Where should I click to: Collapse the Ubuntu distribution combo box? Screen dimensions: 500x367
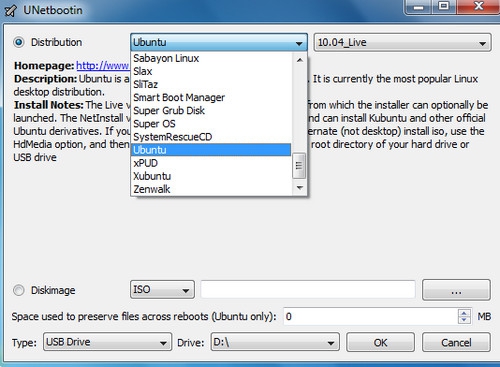(219, 42)
